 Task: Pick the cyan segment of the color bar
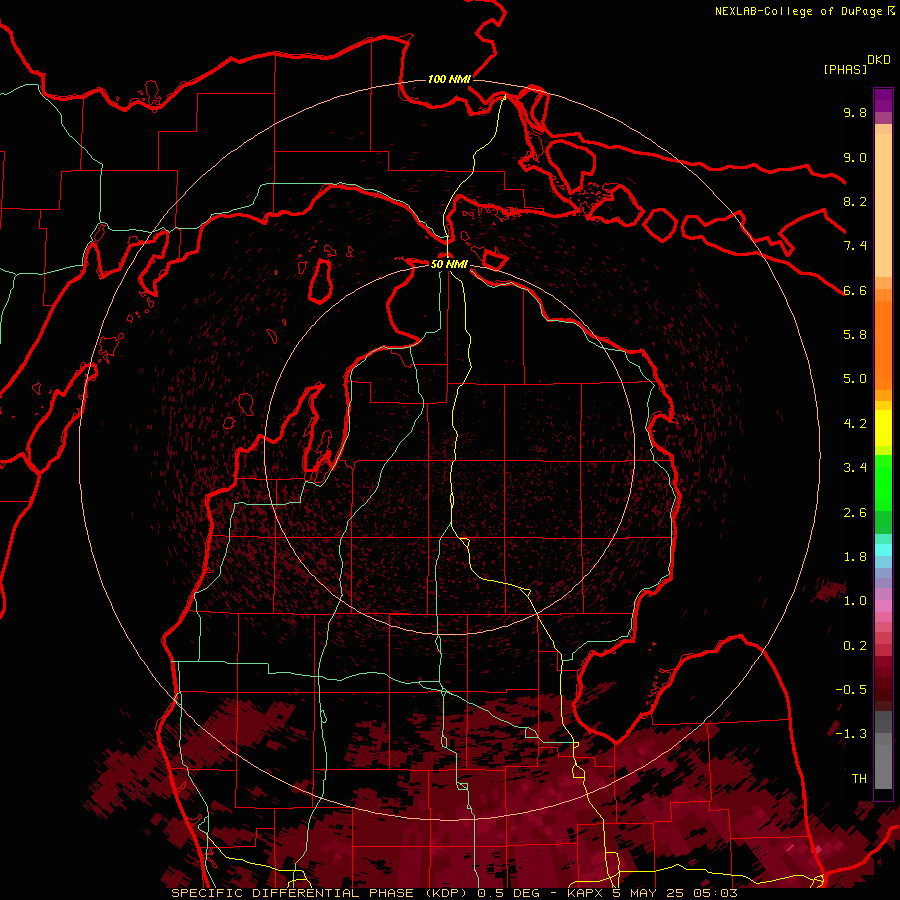pos(883,550)
